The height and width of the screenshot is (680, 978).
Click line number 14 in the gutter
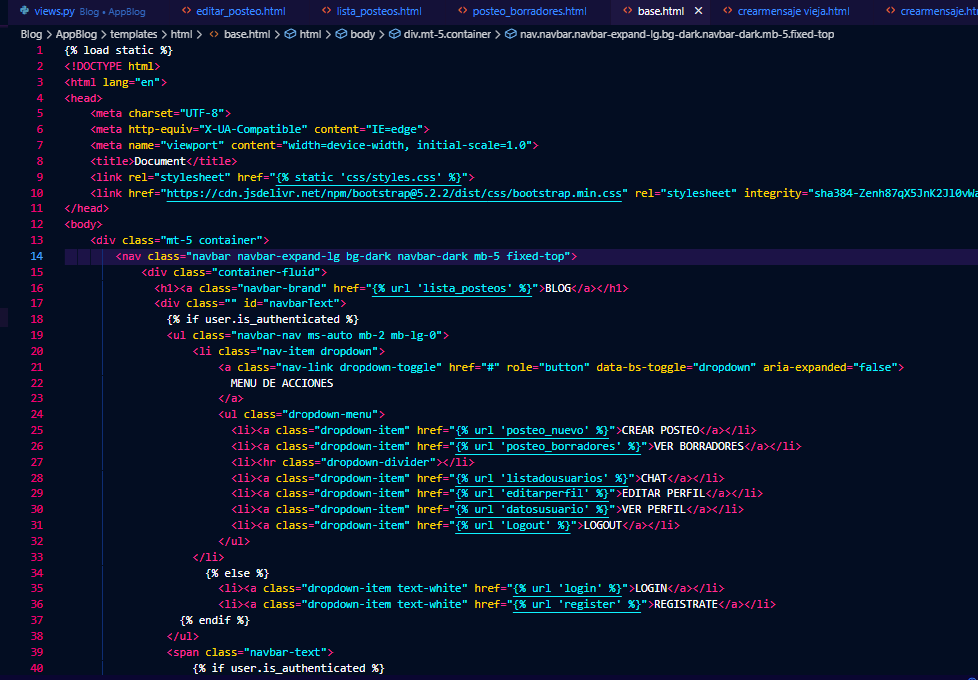(x=37, y=256)
